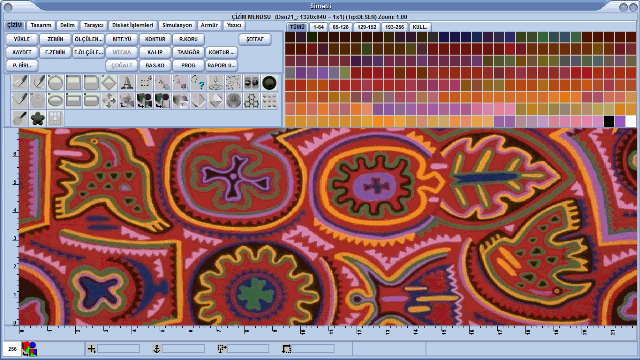Open the Armür tab
640x360 pixels.
[x=209, y=25]
